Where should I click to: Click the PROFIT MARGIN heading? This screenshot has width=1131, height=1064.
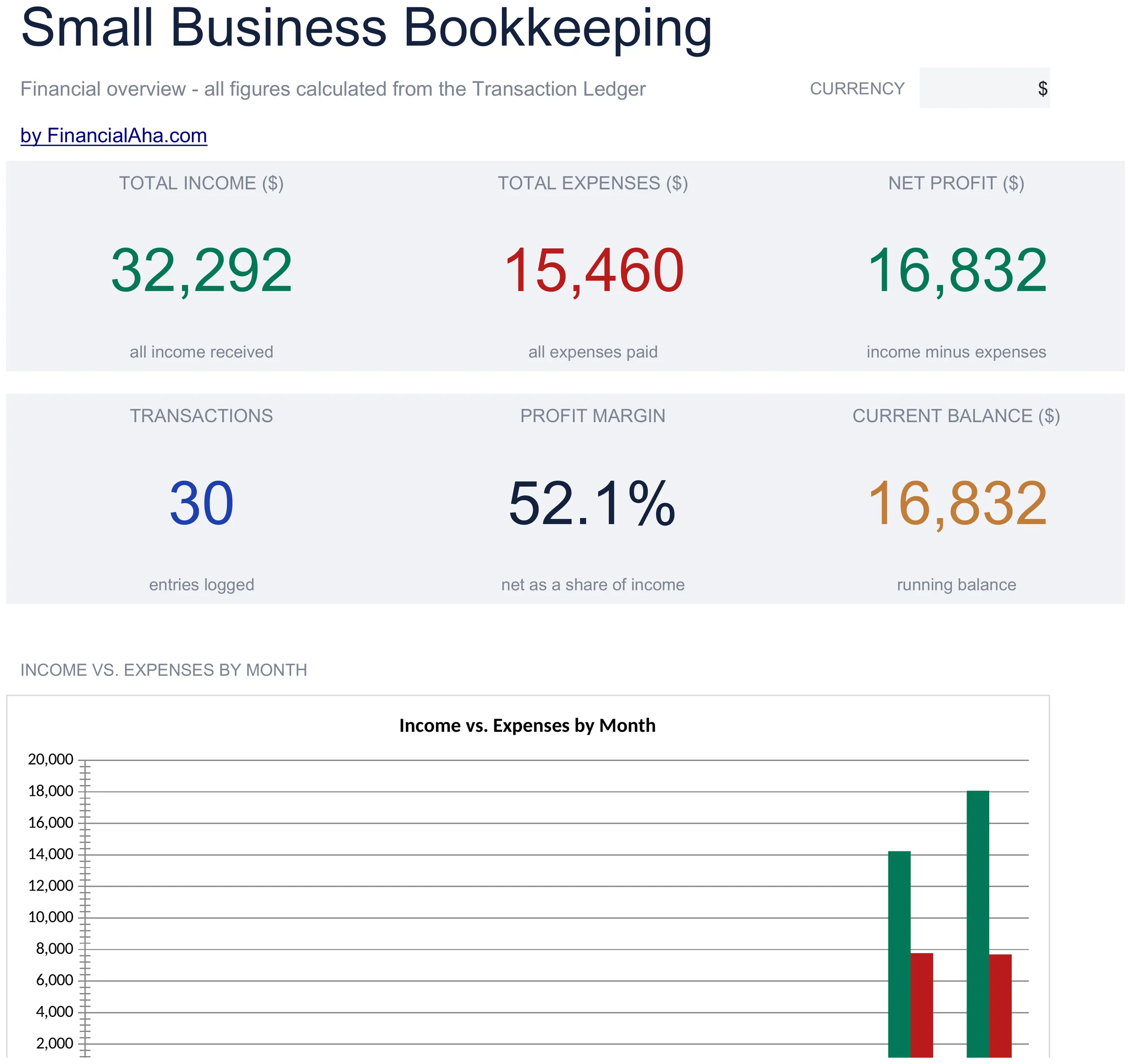(593, 416)
